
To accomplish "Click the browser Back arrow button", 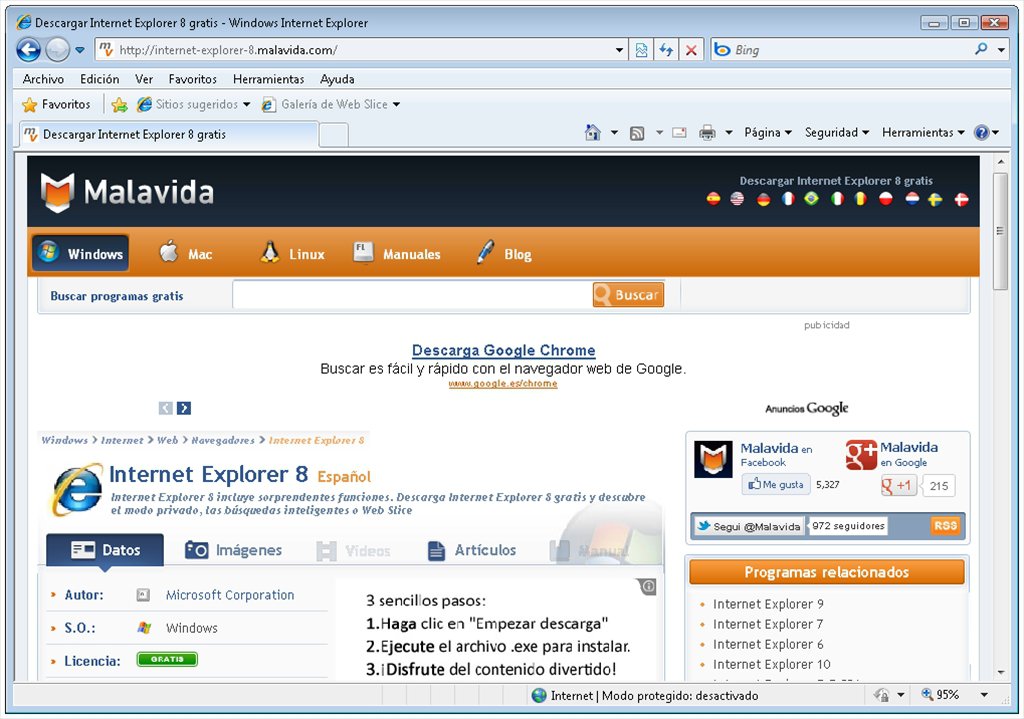I will click(x=28, y=49).
